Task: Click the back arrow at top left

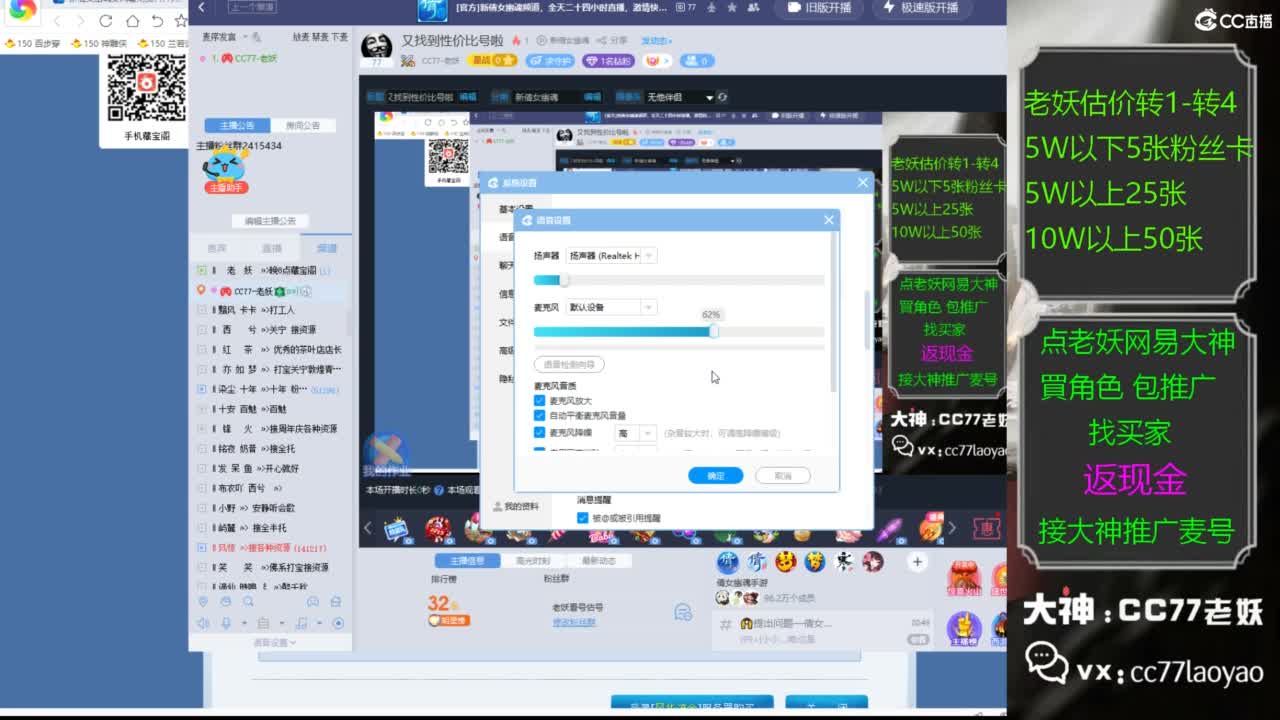Action: (x=201, y=7)
